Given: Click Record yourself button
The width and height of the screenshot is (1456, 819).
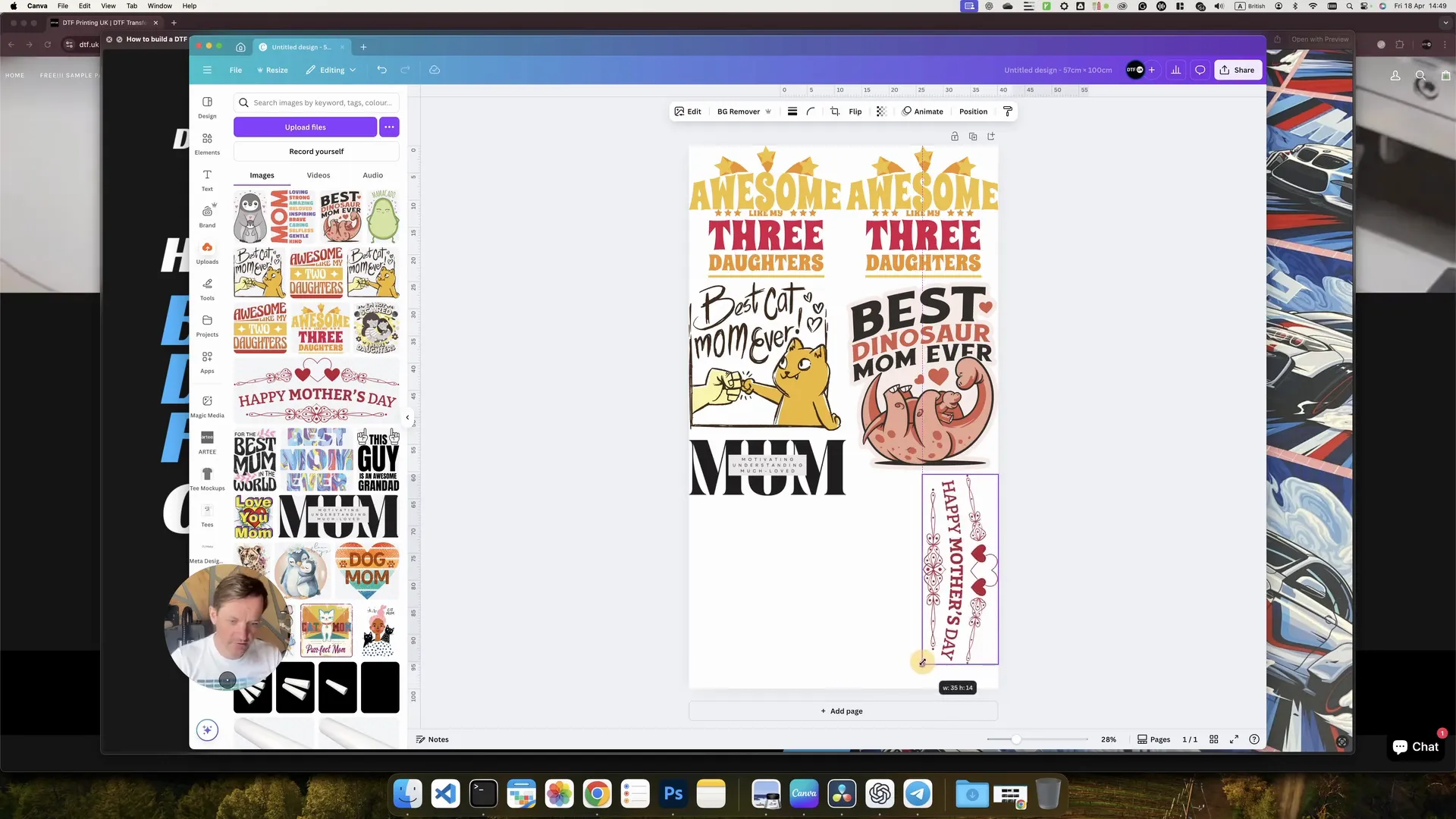Looking at the screenshot, I should tap(316, 152).
